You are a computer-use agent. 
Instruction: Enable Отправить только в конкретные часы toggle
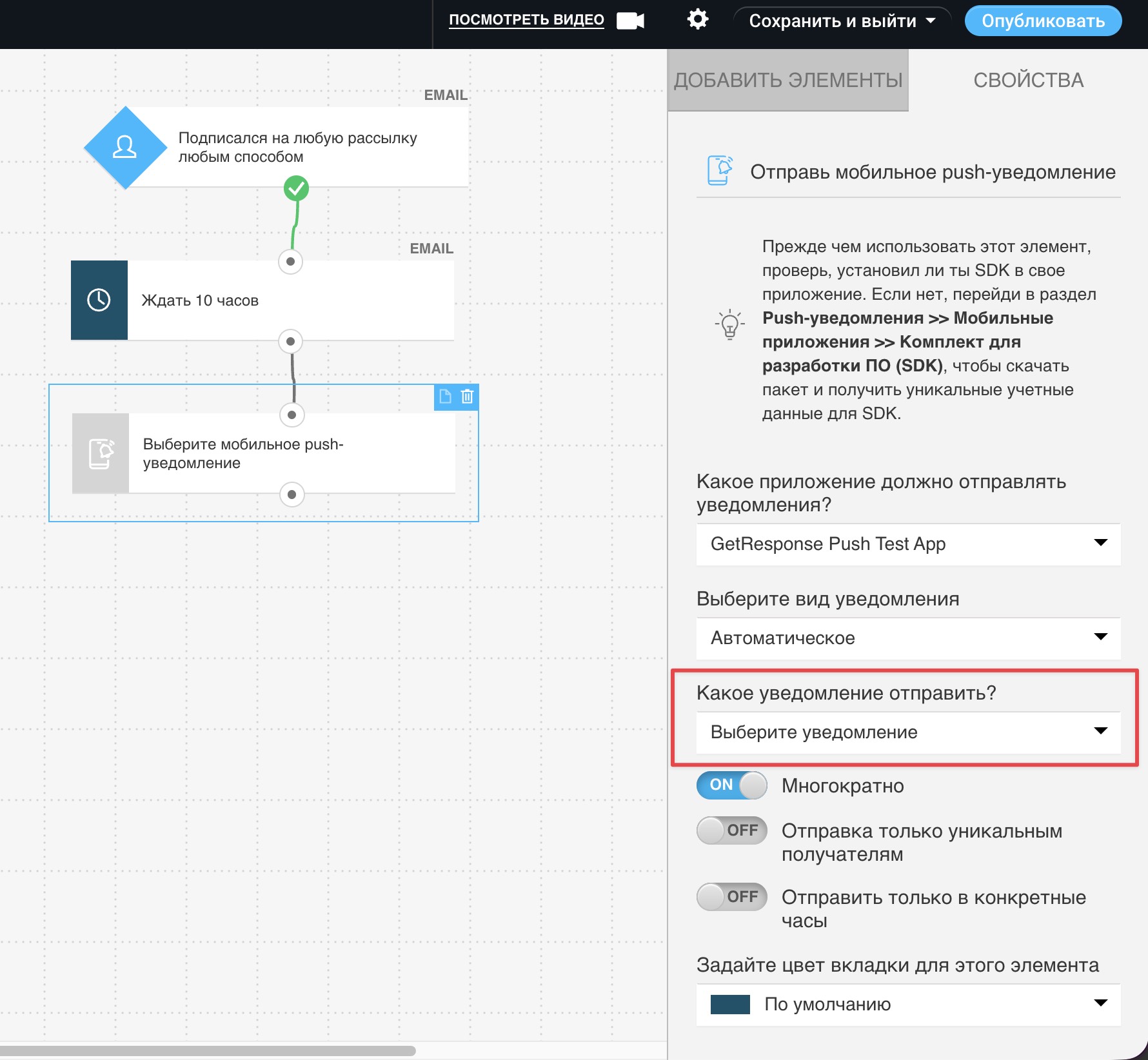731,897
